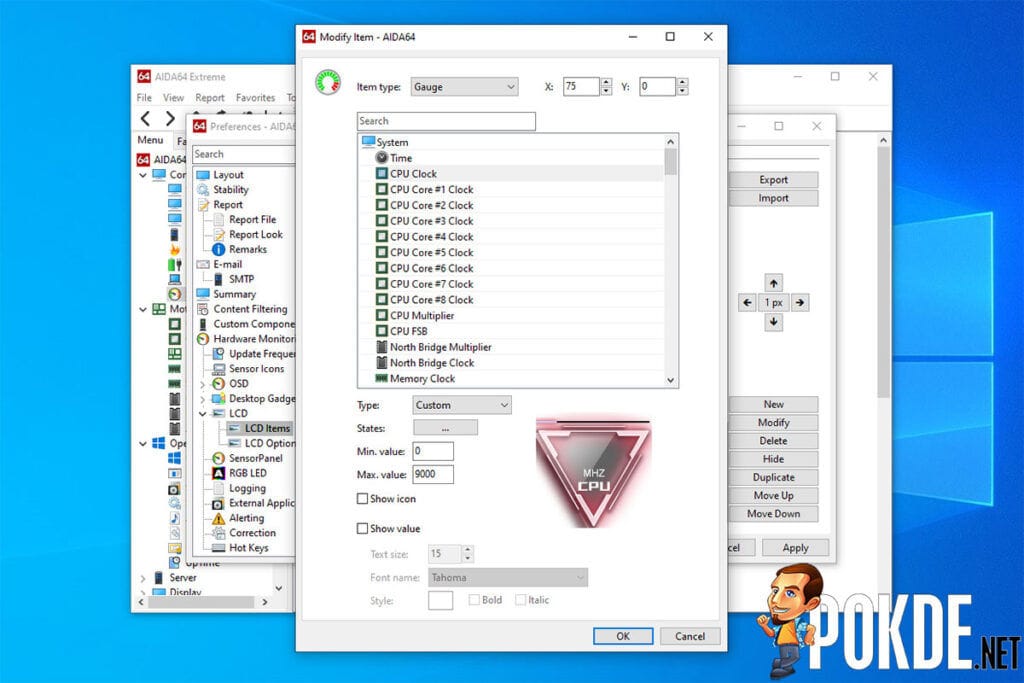Click Cancel in Modify Item dialog

pyautogui.click(x=690, y=636)
